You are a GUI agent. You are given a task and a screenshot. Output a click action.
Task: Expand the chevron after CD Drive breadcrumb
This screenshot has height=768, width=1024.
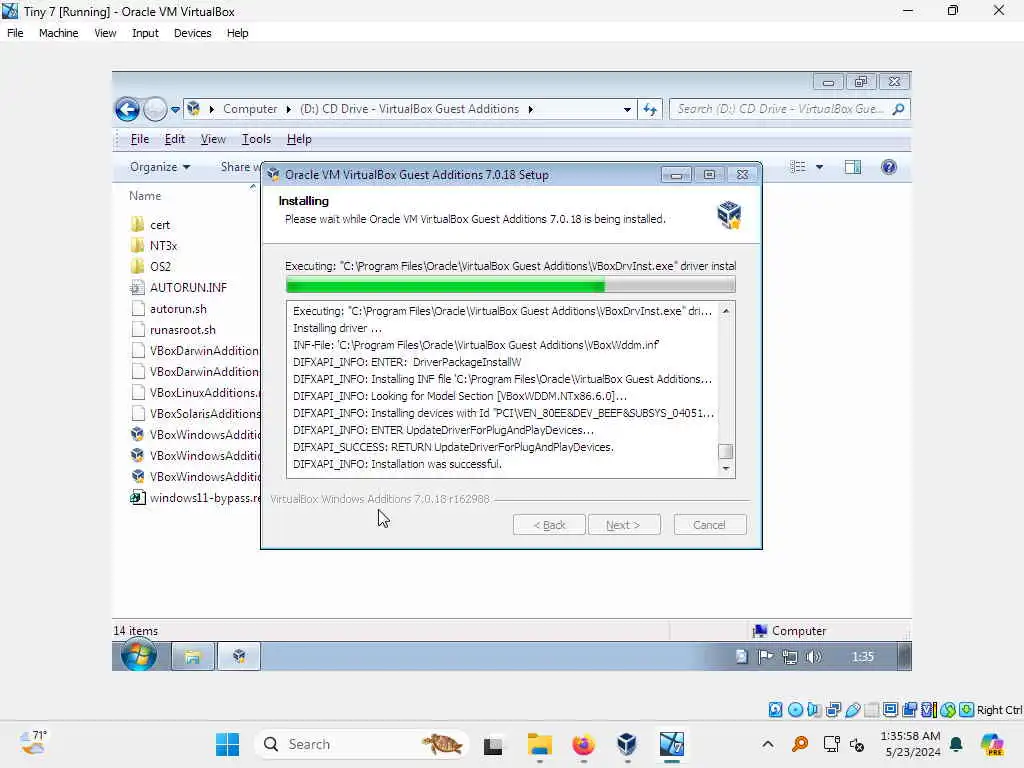[x=531, y=109]
